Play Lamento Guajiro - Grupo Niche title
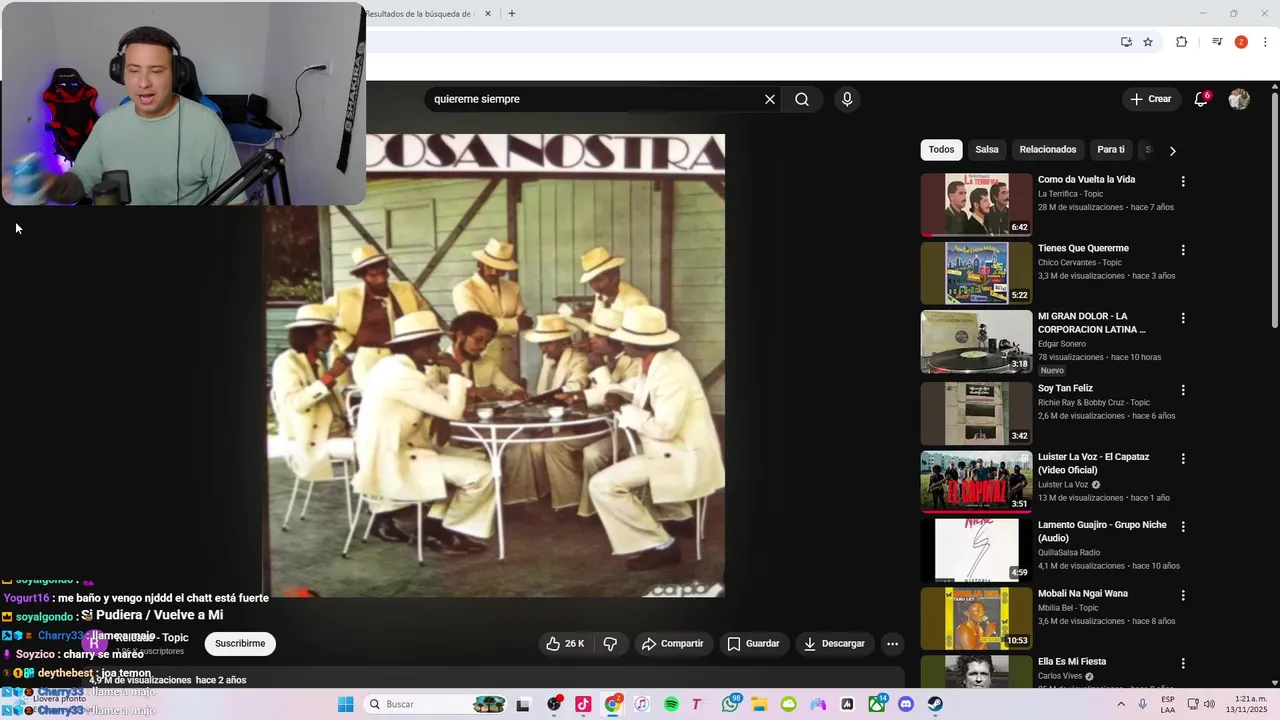1280x720 pixels. (x=1102, y=531)
